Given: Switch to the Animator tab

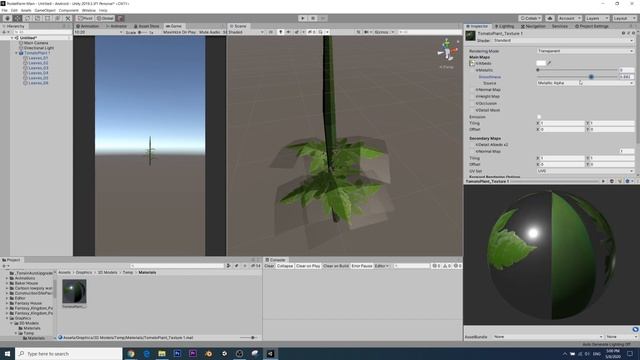Looking at the screenshot, I should 116,26.
